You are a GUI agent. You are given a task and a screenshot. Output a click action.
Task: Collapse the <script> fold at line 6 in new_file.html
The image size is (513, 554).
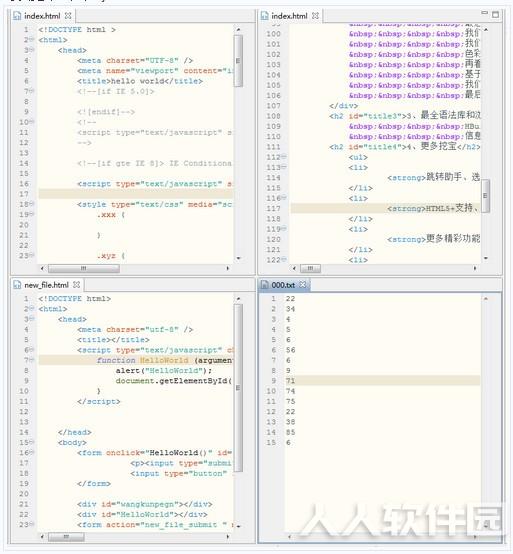[x=32, y=350]
